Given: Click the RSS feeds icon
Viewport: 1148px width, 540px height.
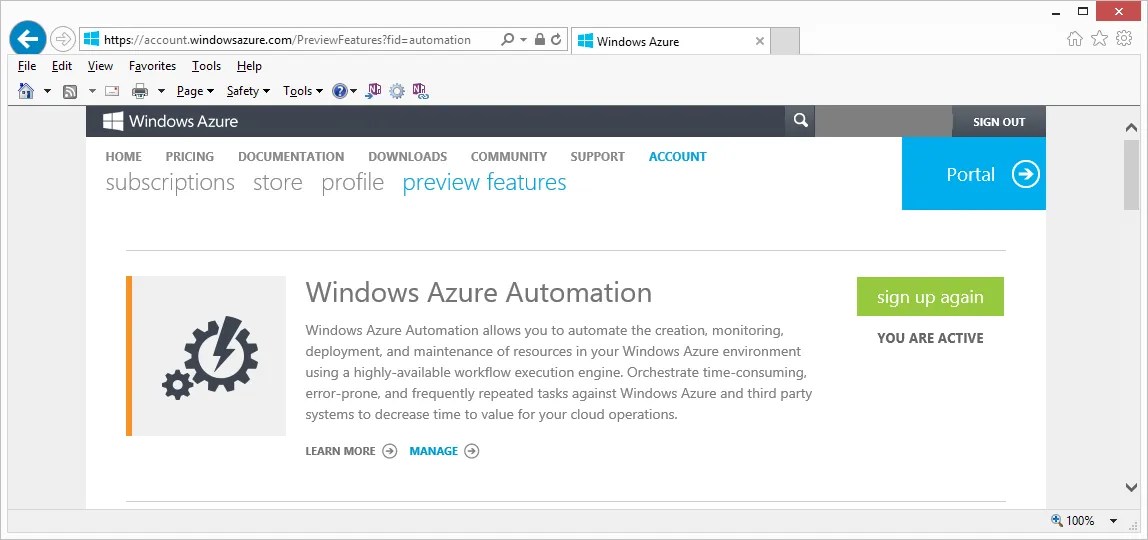Looking at the screenshot, I should [x=70, y=91].
